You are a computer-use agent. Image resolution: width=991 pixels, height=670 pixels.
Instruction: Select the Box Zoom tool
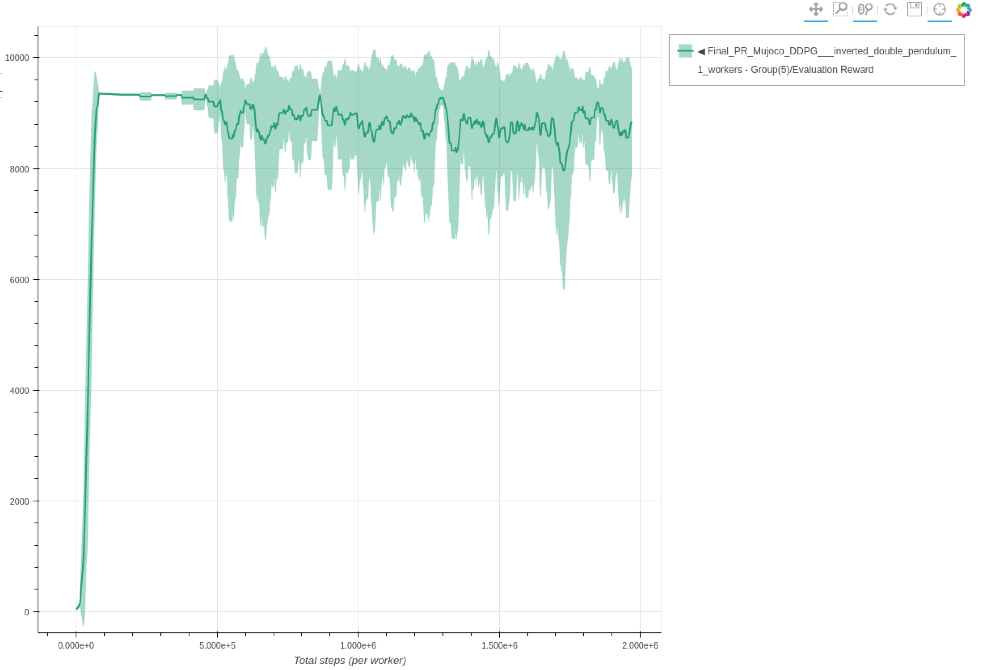[x=840, y=9]
